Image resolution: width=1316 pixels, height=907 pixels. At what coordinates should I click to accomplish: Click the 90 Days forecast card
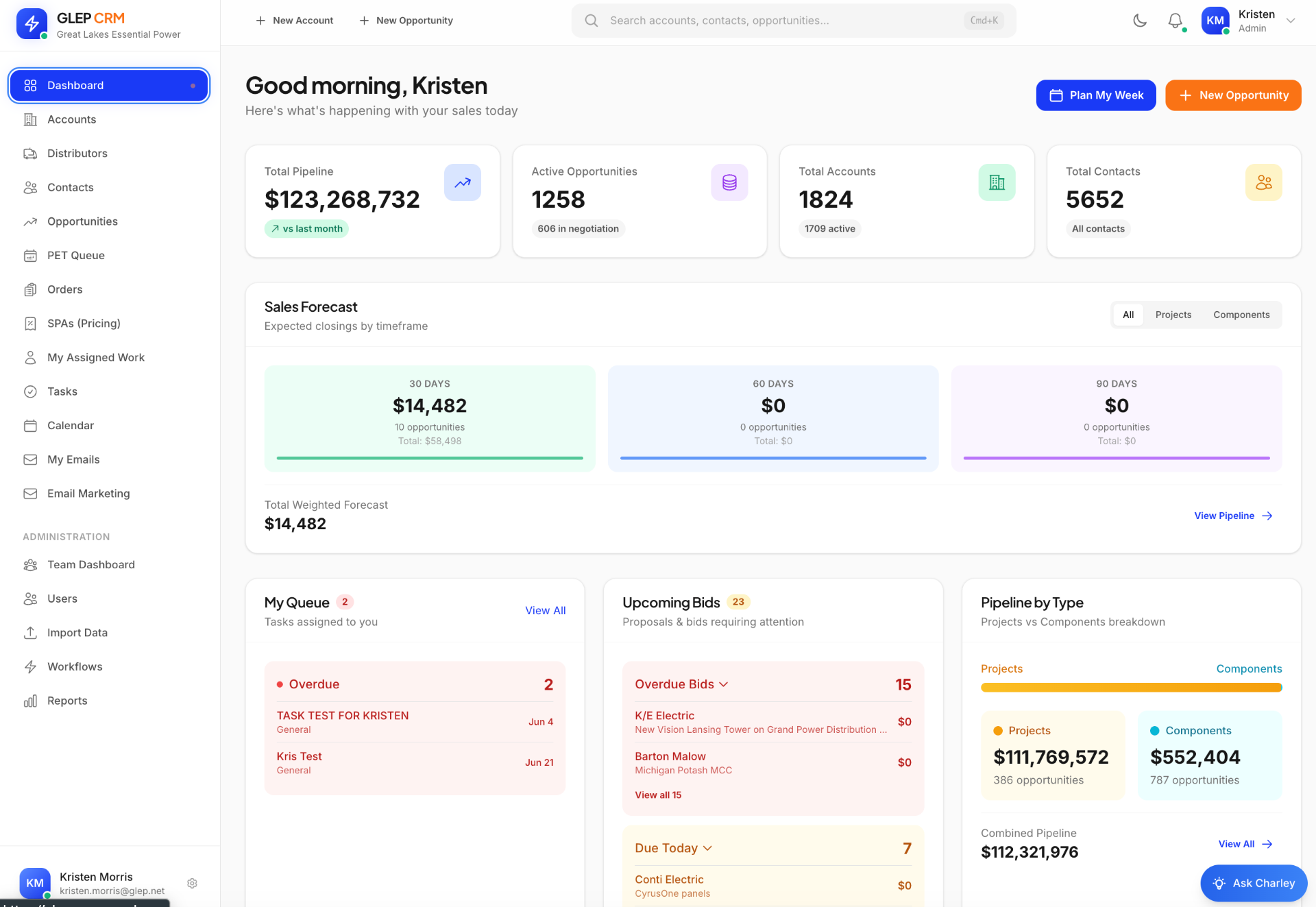point(1117,418)
